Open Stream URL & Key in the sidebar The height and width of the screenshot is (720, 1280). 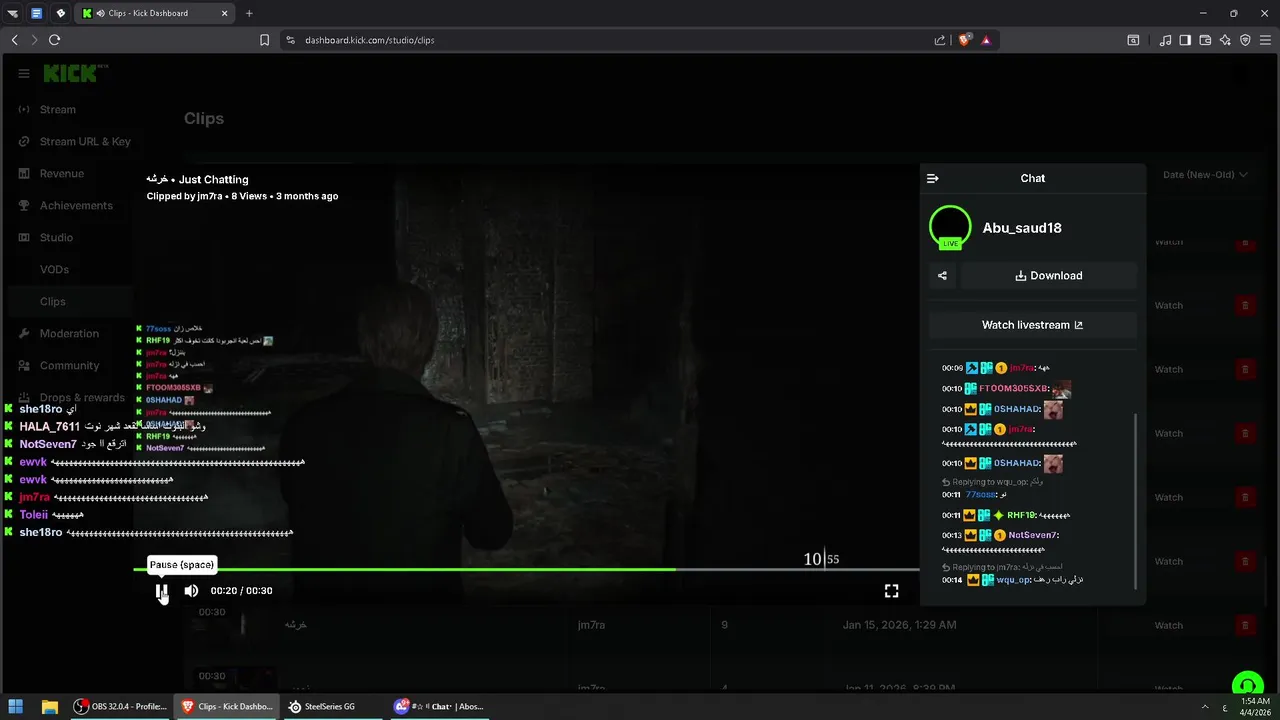pyautogui.click(x=85, y=142)
